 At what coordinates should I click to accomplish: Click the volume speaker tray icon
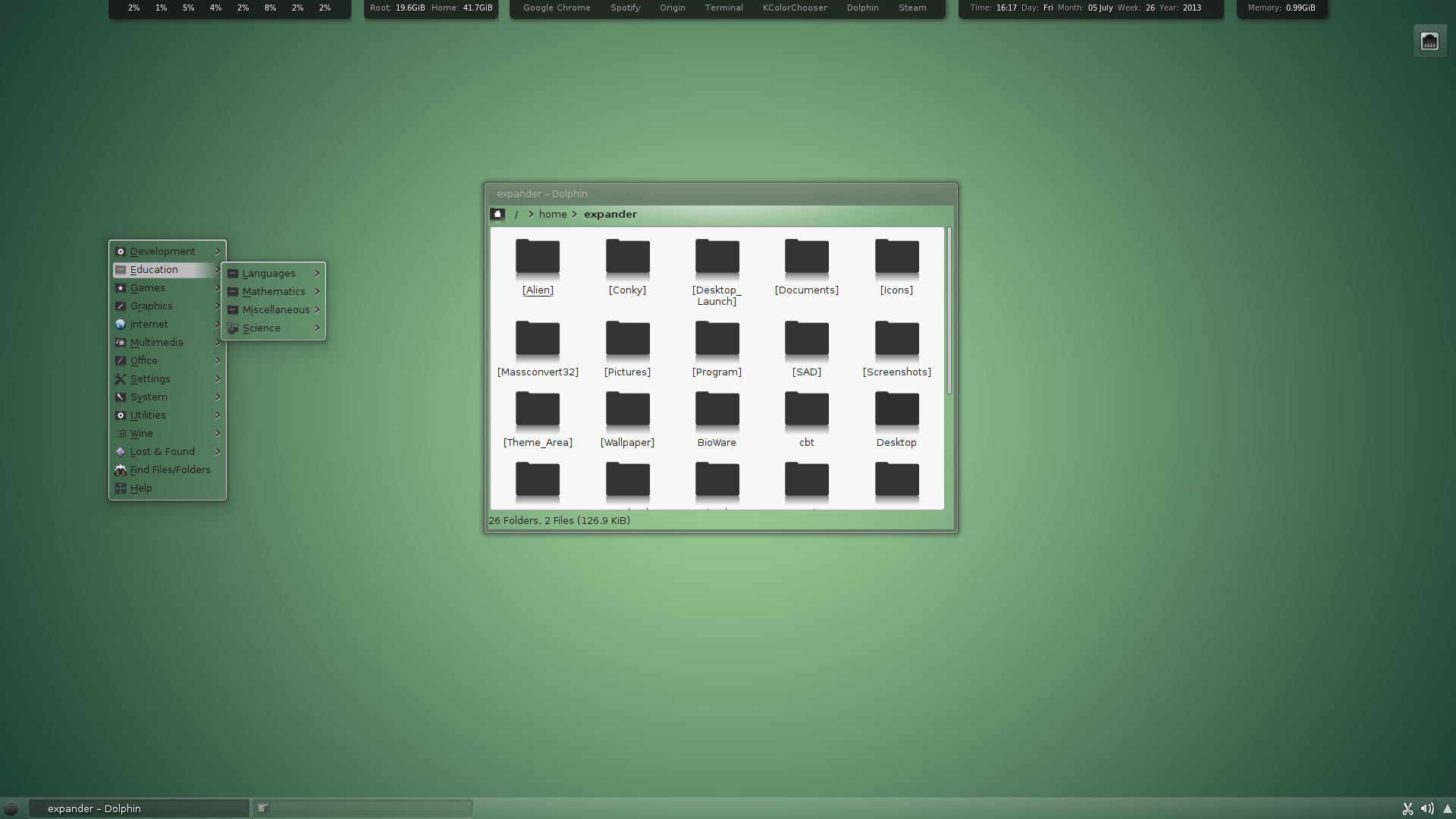click(x=1427, y=808)
